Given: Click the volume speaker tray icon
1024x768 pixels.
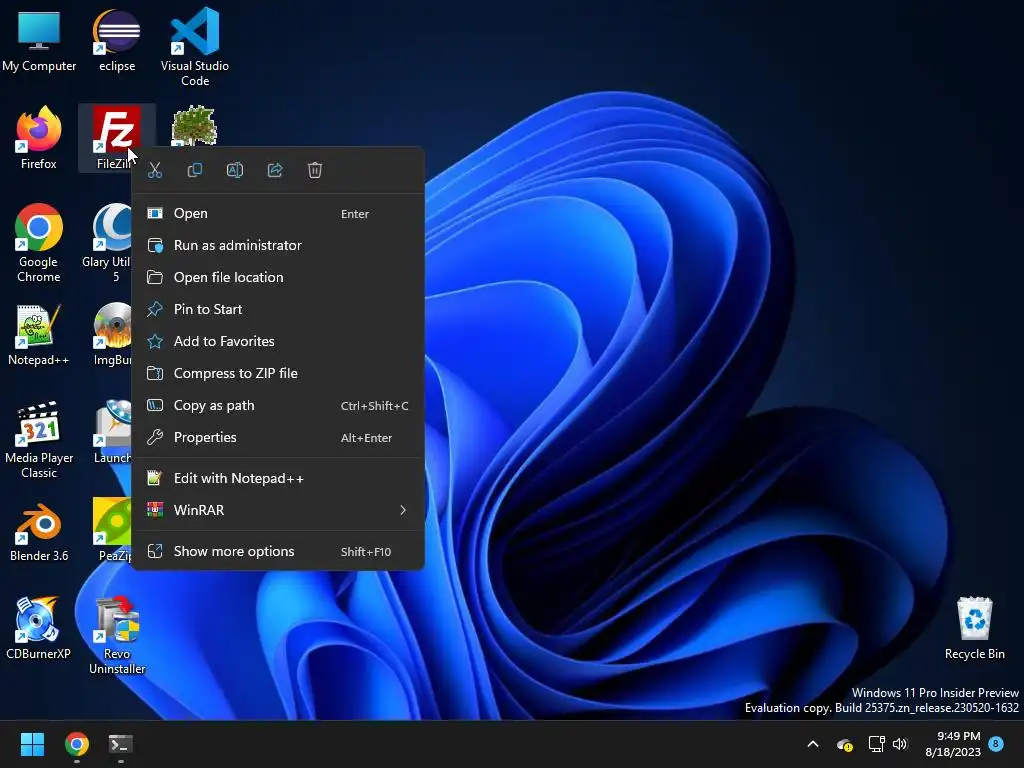Looking at the screenshot, I should point(900,744).
